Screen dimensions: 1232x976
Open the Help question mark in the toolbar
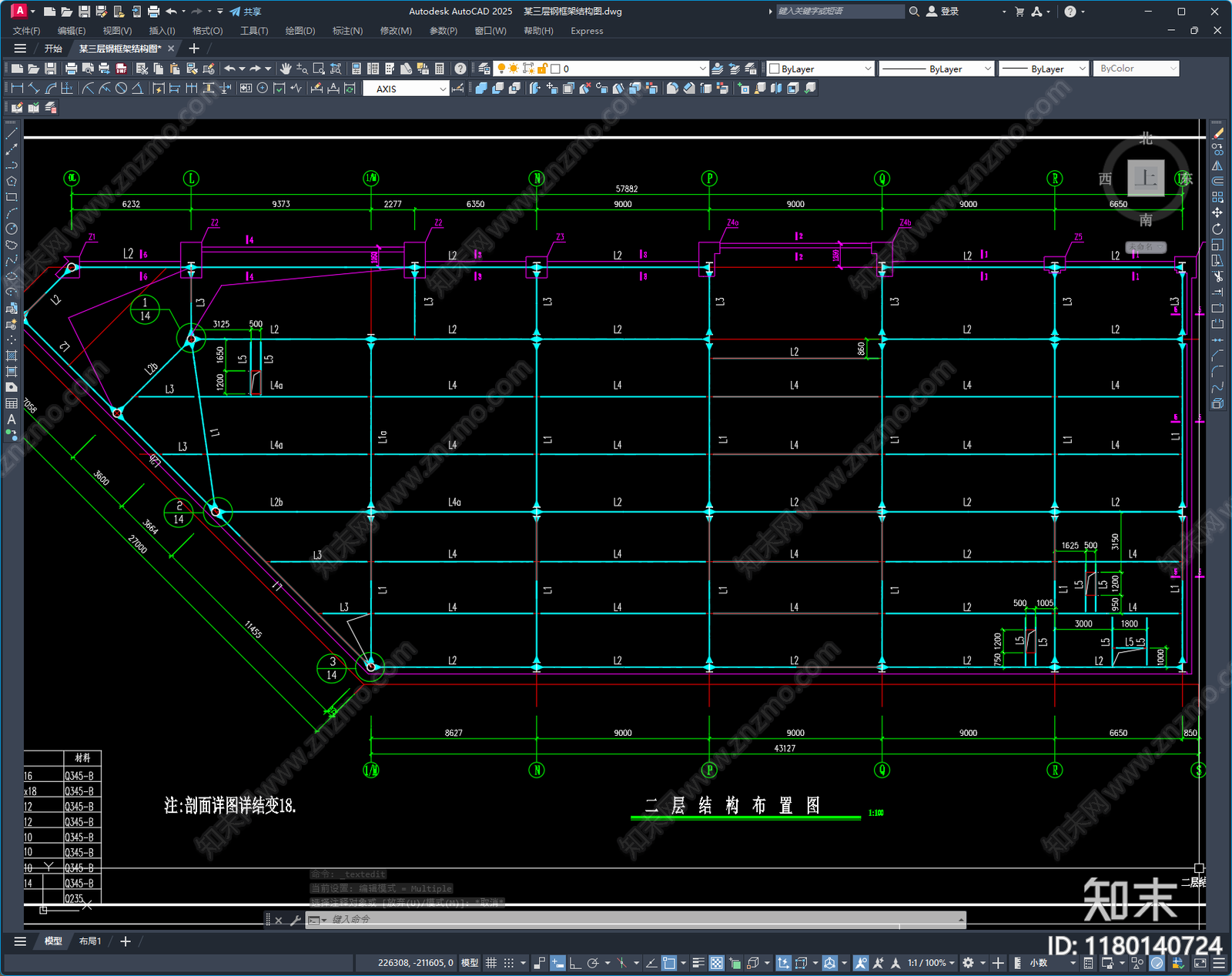pos(460,69)
